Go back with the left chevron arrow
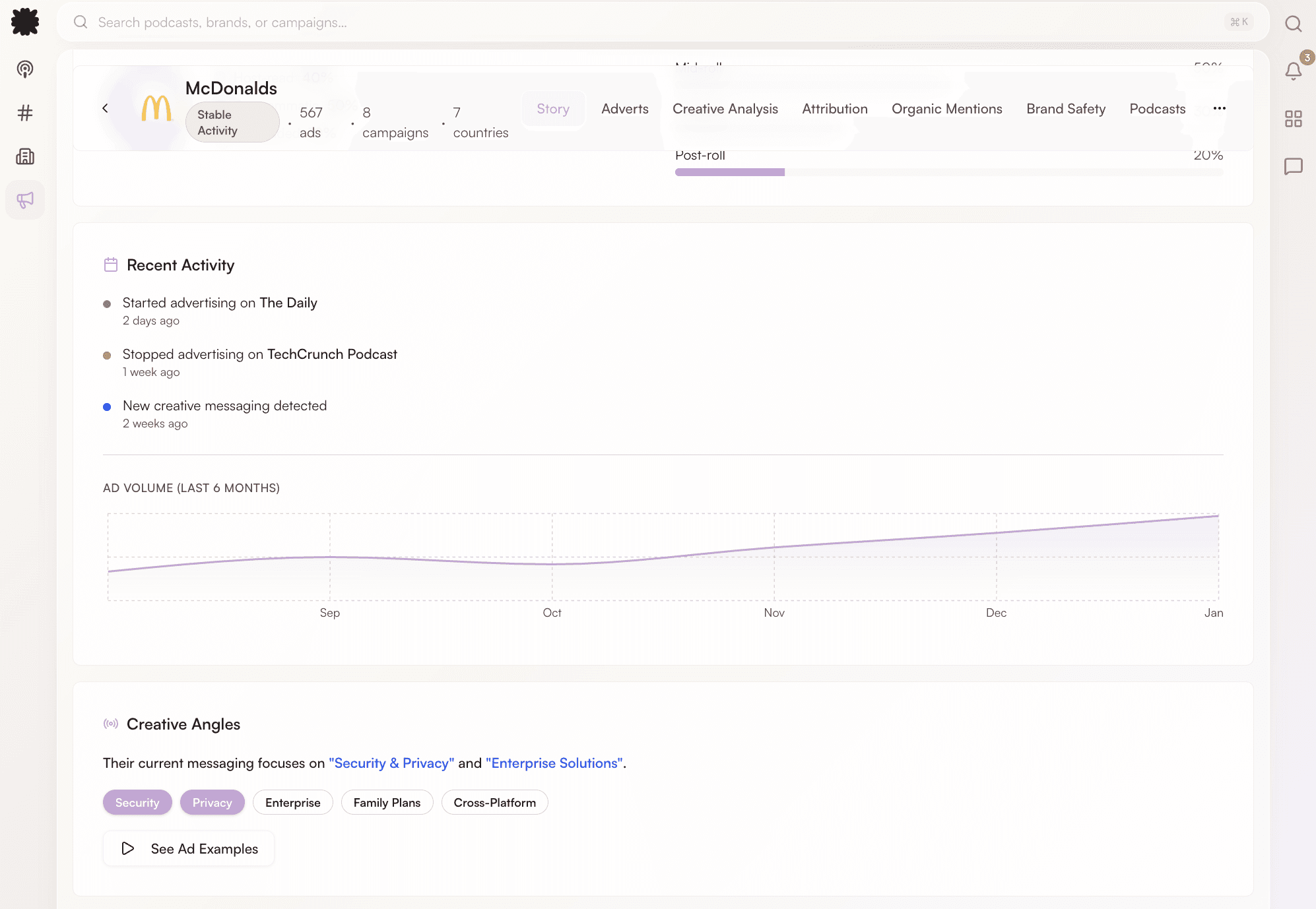 click(x=105, y=108)
